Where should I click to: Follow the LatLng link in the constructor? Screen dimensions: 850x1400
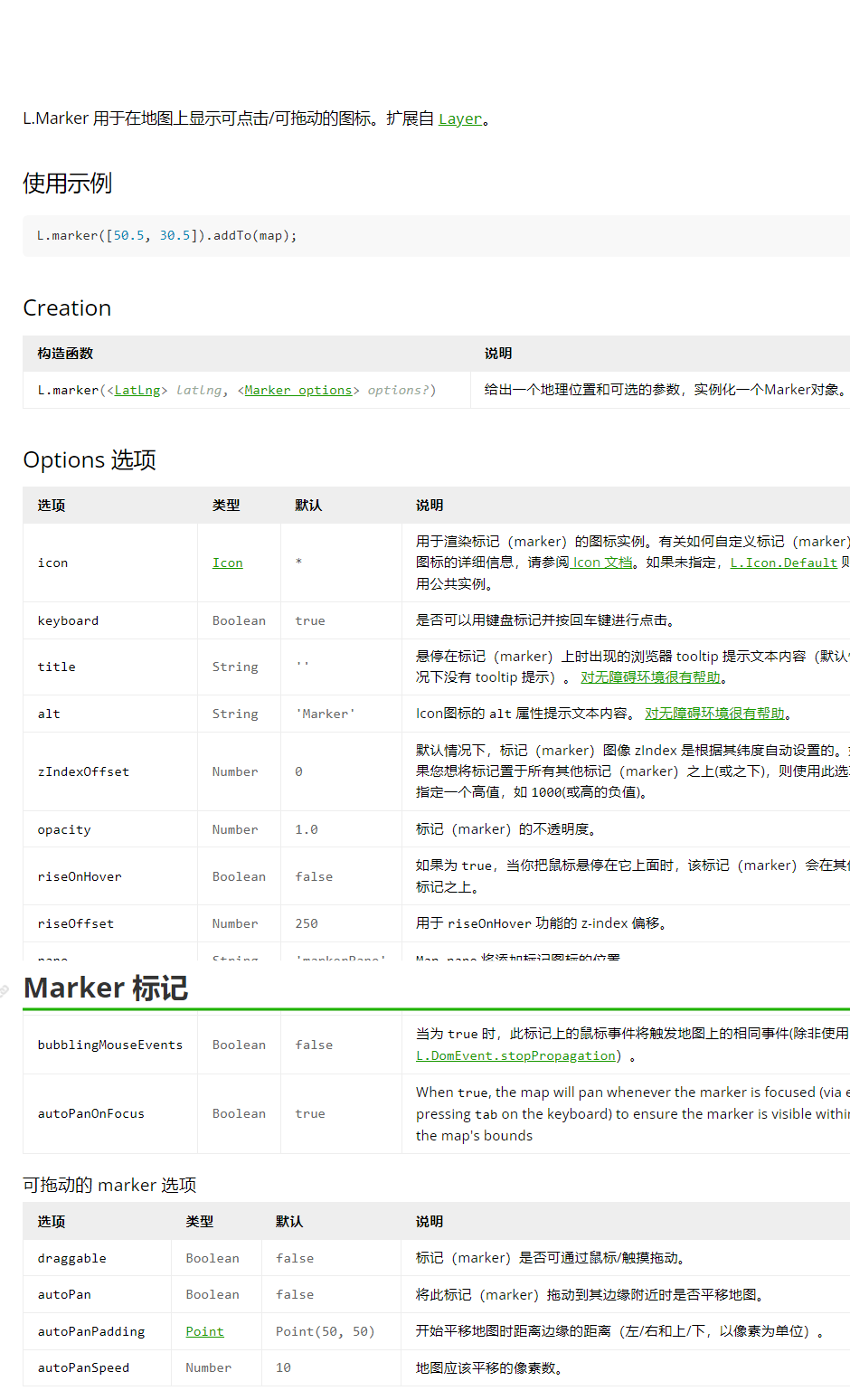[x=137, y=390]
